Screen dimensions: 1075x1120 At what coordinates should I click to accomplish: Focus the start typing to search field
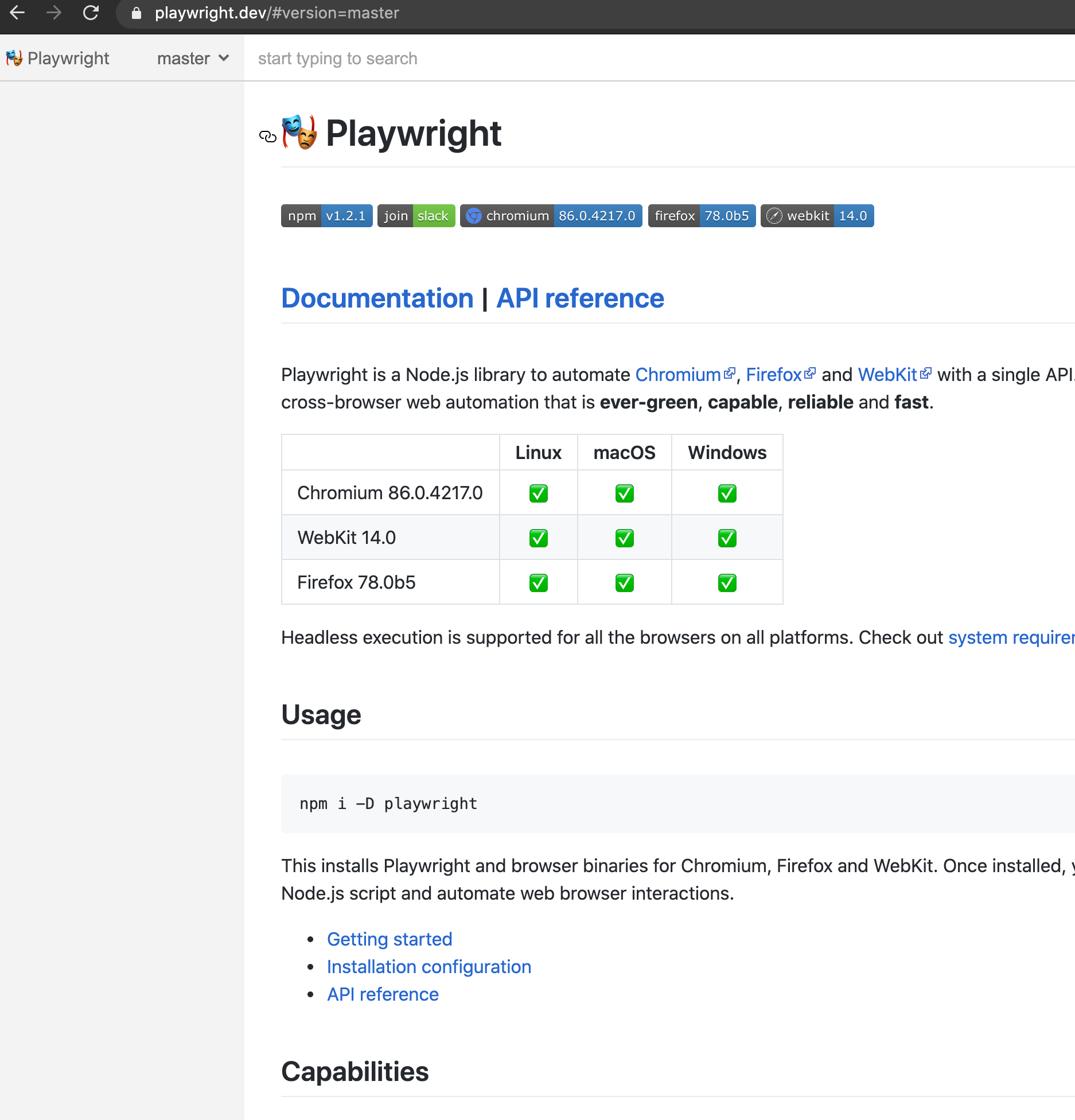click(x=660, y=58)
